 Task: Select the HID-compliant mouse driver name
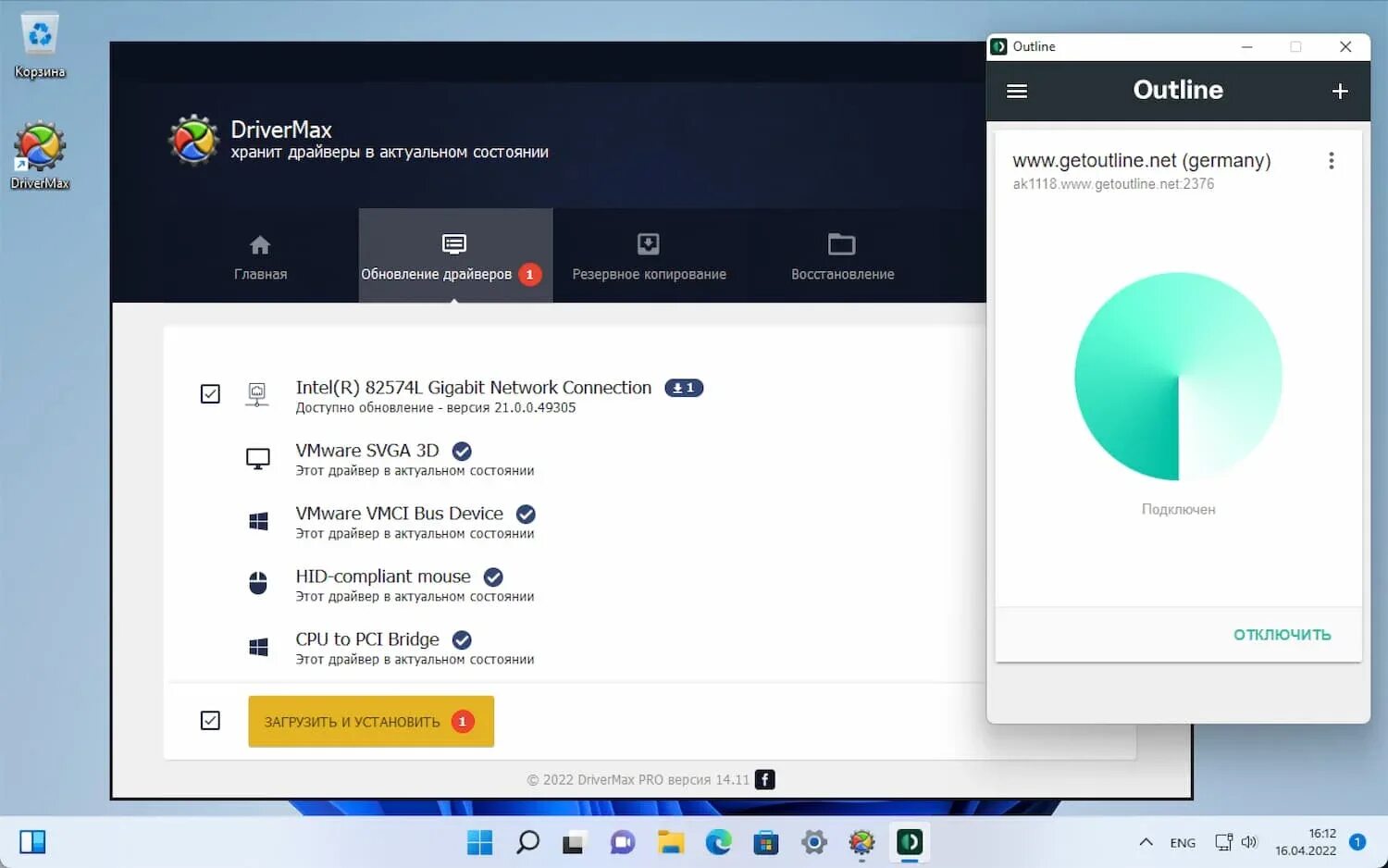coord(383,577)
